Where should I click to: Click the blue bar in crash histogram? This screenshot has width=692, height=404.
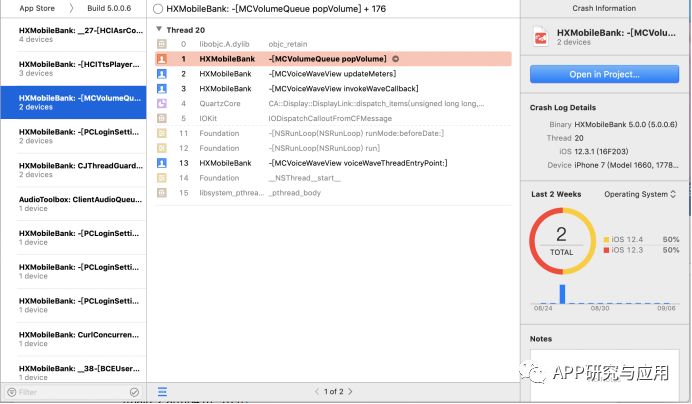click(x=562, y=294)
